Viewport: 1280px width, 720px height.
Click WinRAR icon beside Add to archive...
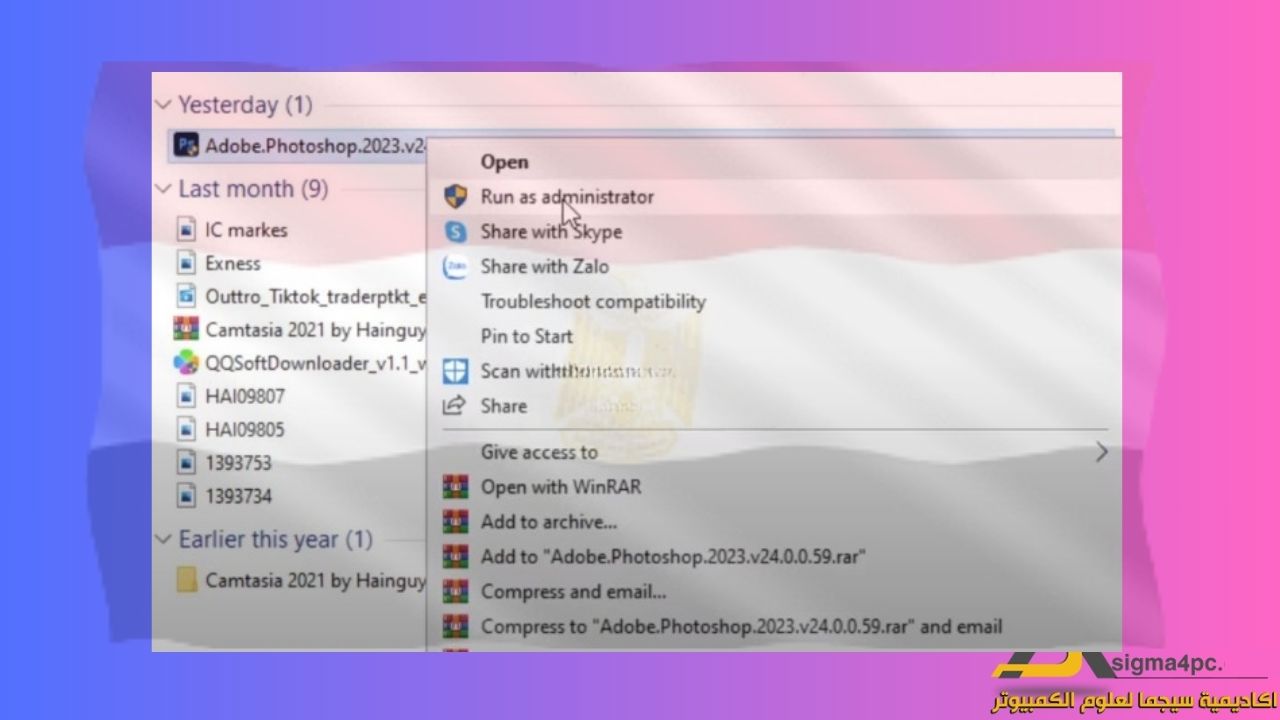456,521
